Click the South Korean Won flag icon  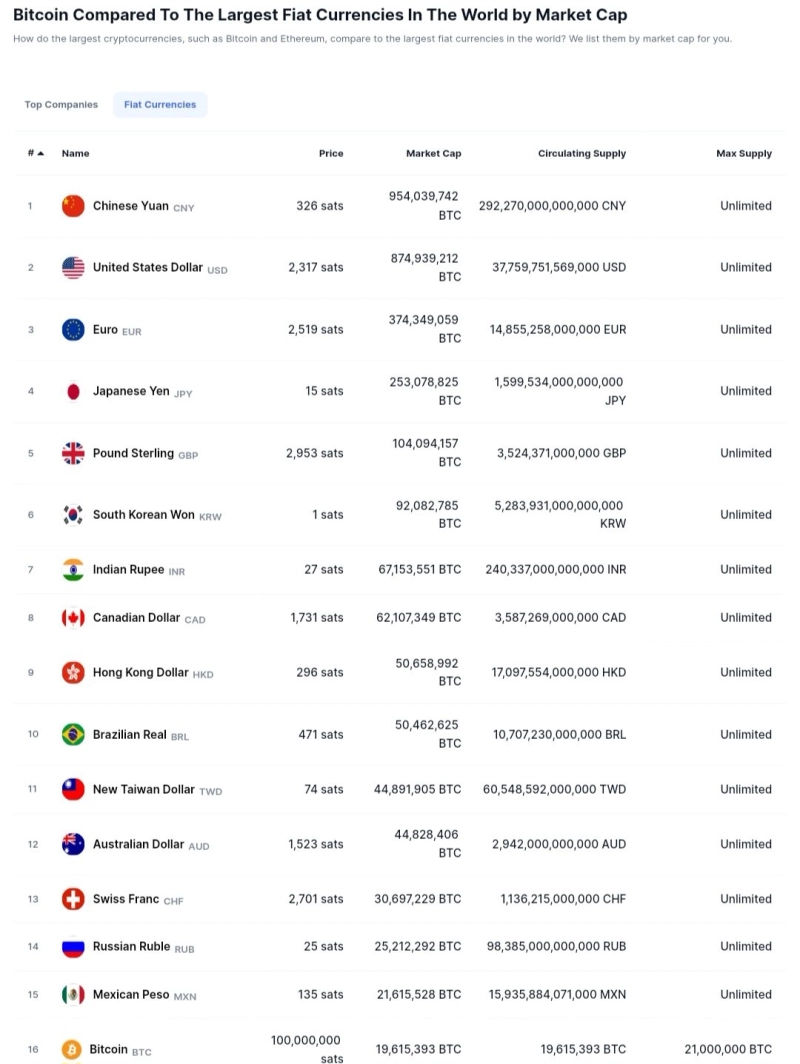pyautogui.click(x=73, y=515)
